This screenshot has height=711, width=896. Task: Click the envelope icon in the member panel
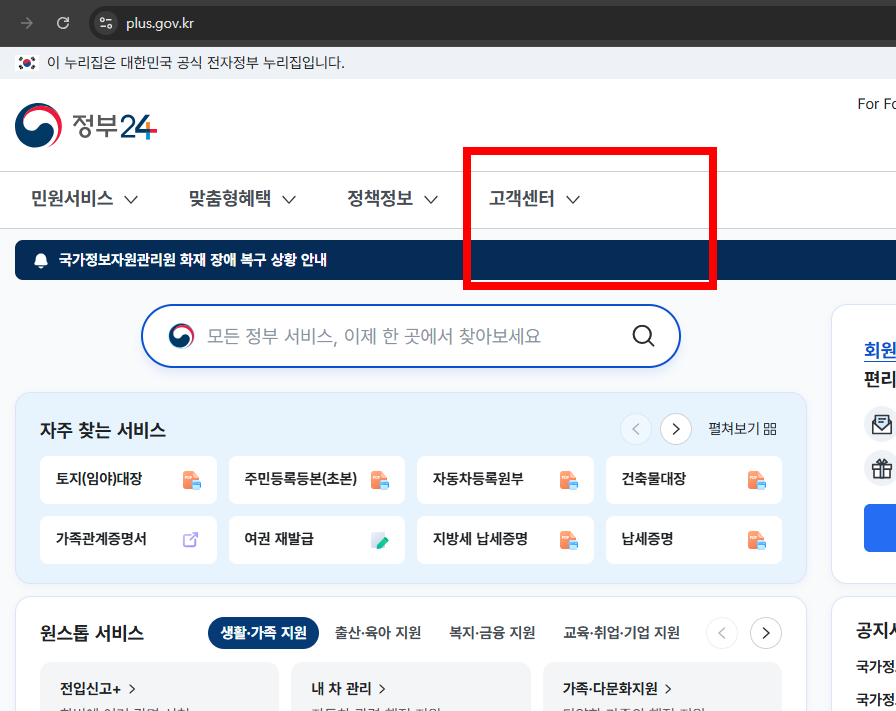coord(882,424)
